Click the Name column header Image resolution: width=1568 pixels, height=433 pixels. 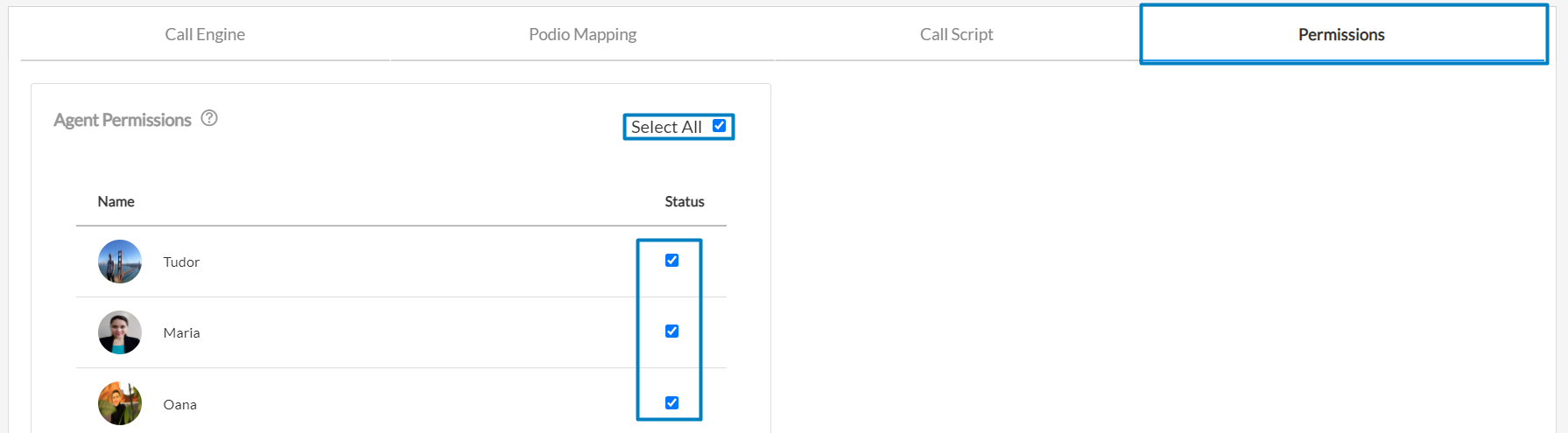tap(116, 202)
